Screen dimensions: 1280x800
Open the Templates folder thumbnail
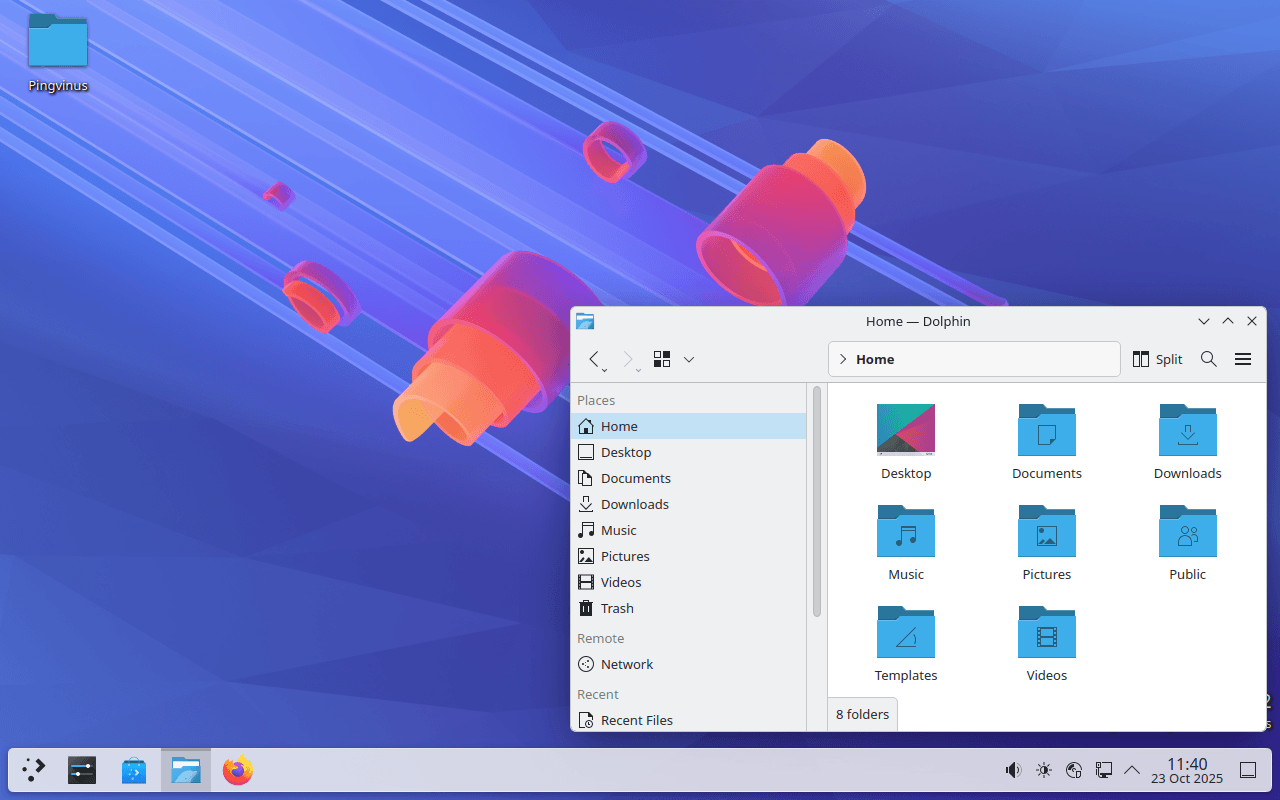point(905,632)
